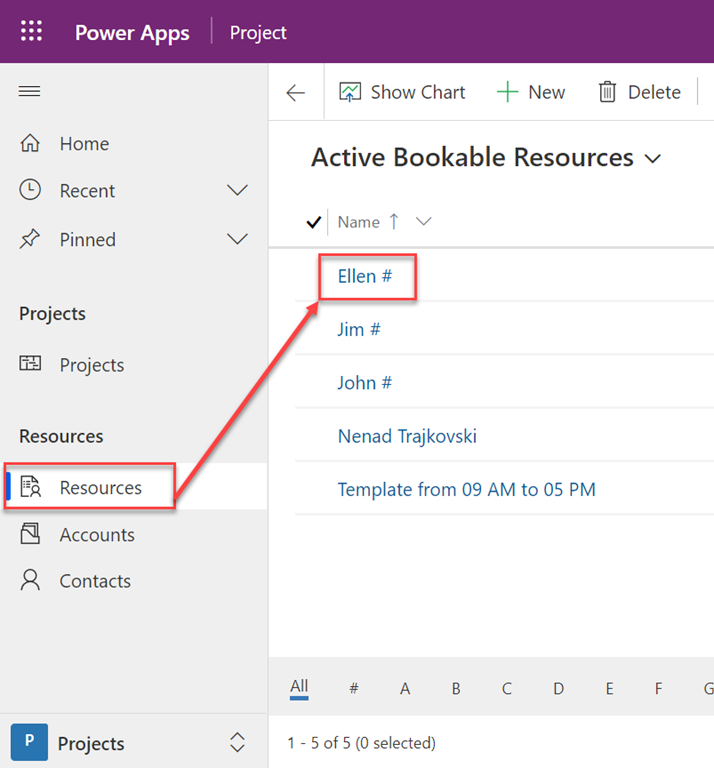This screenshot has height=768, width=714.
Task: Open Accounts from the sidebar
Action: 96,535
